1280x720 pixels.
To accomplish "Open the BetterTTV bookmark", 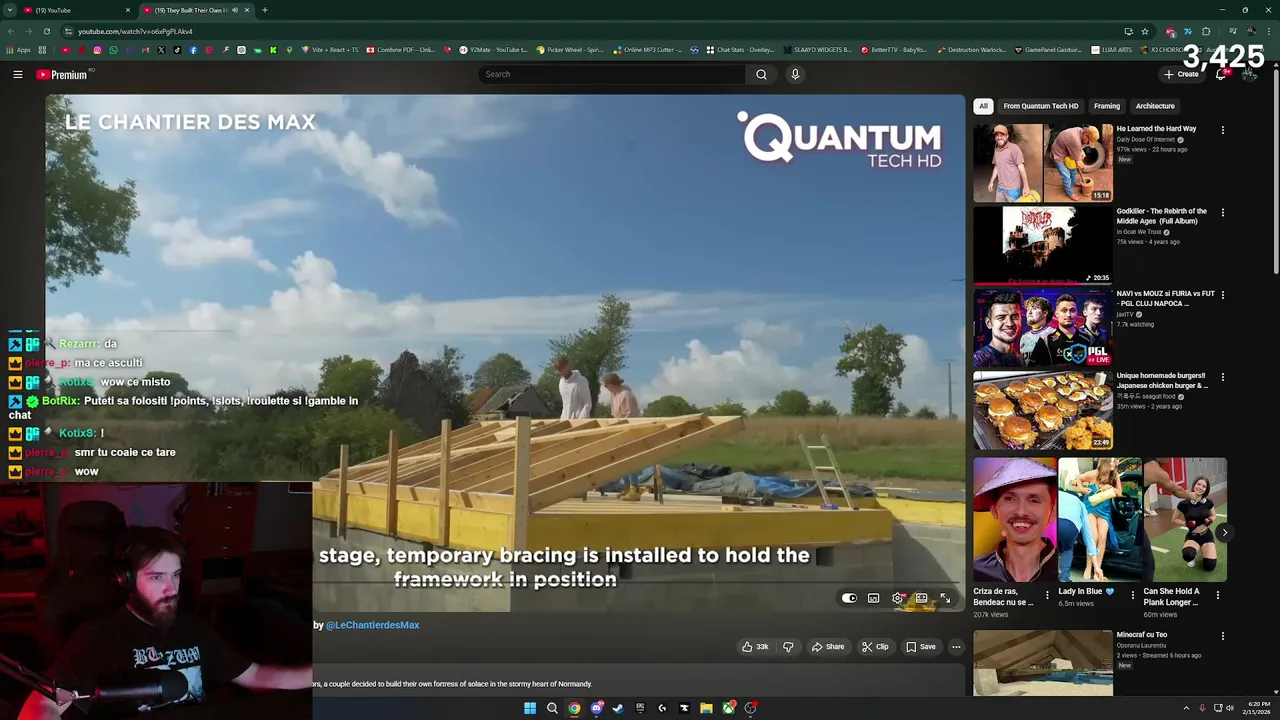I will [x=893, y=50].
